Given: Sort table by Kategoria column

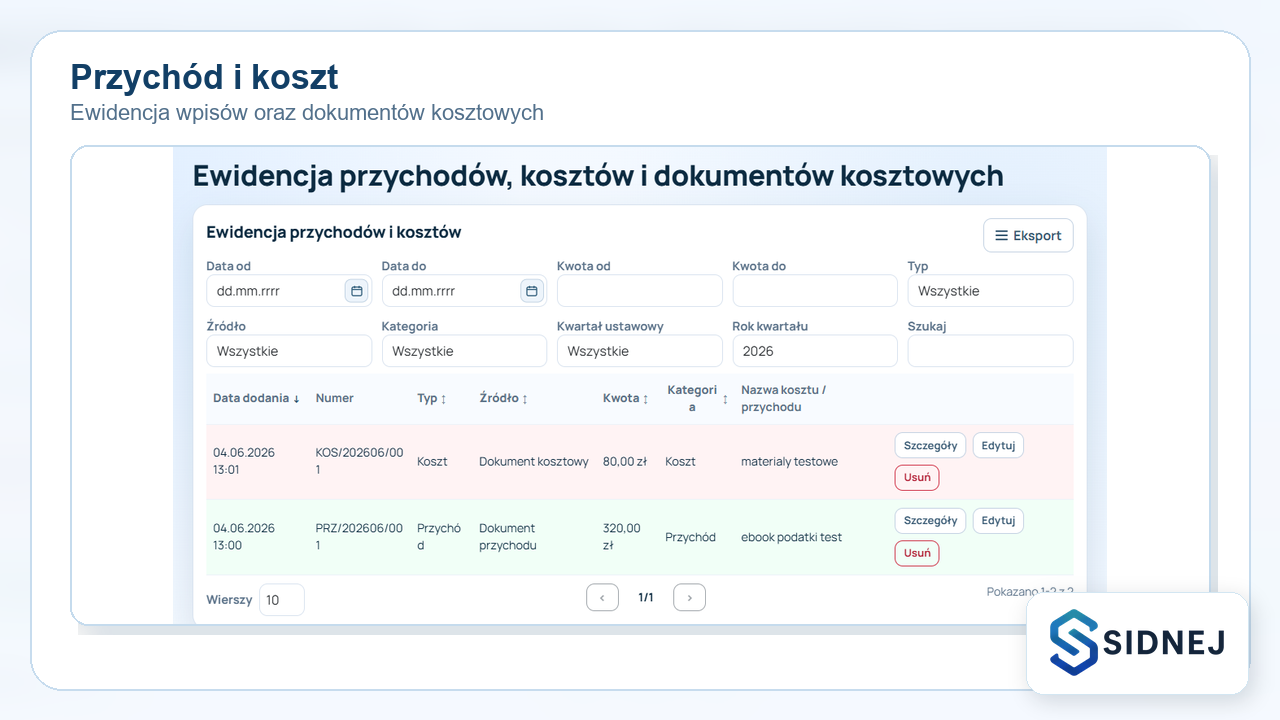Looking at the screenshot, I should tap(698, 398).
